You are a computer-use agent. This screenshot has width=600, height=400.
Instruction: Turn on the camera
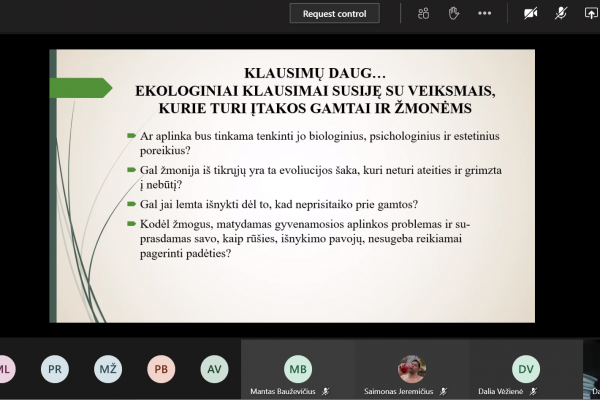point(530,13)
